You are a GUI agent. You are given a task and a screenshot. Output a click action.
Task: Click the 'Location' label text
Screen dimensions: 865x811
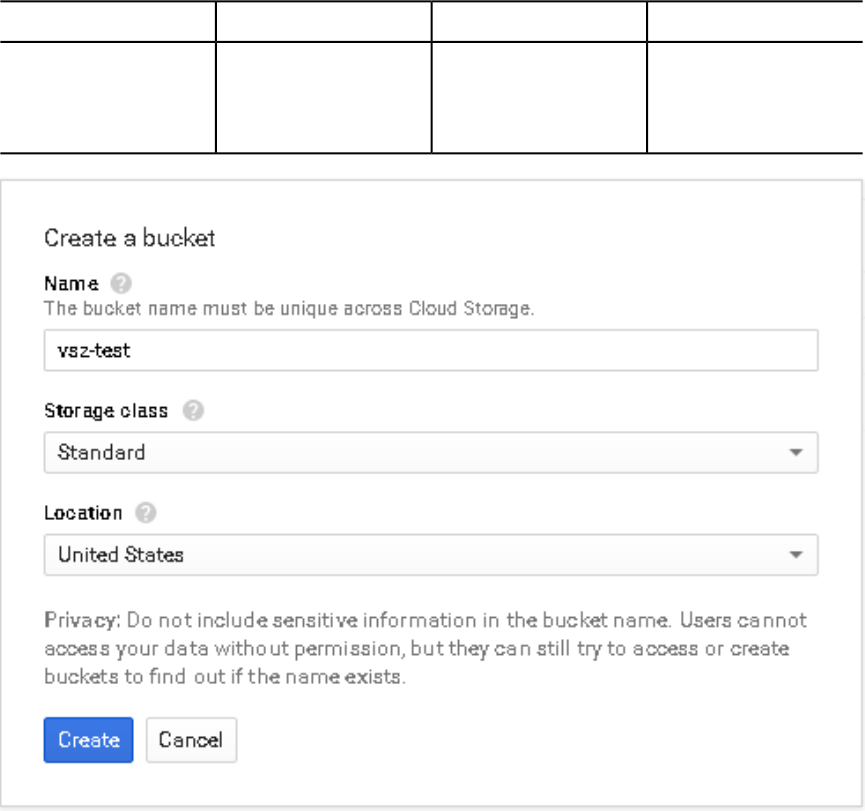[x=83, y=513]
